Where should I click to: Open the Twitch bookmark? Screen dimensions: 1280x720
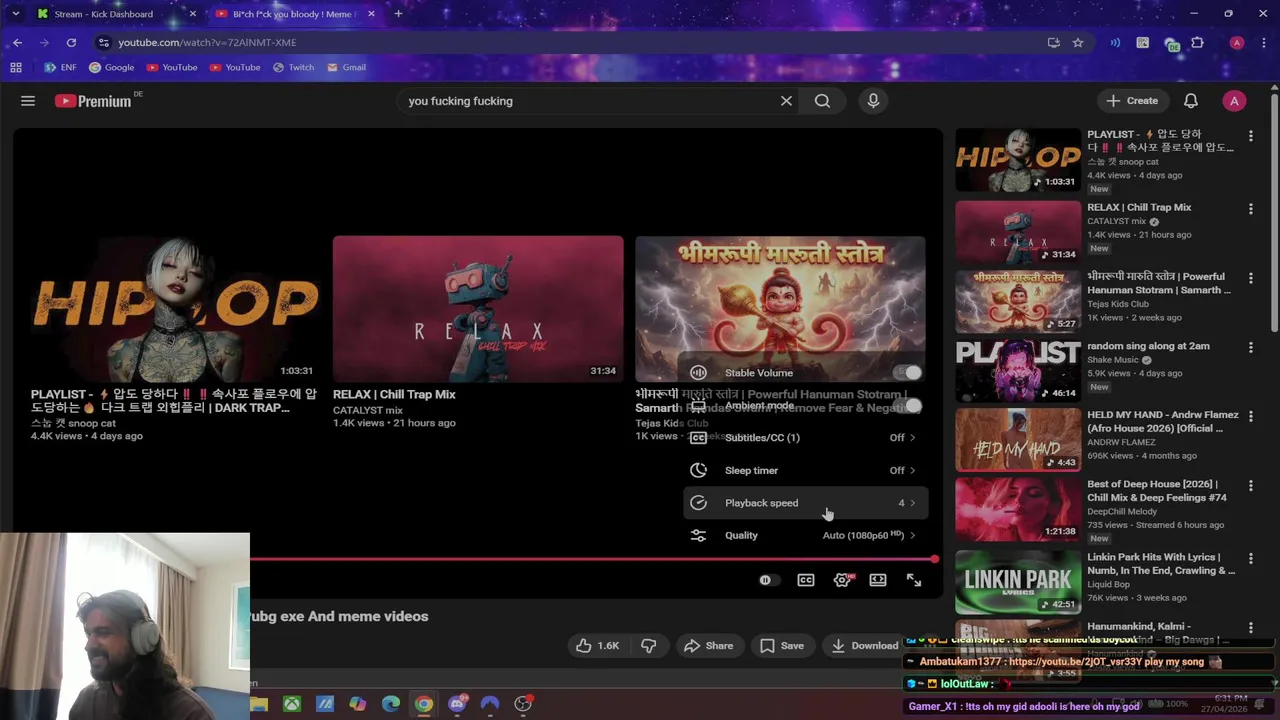294,67
